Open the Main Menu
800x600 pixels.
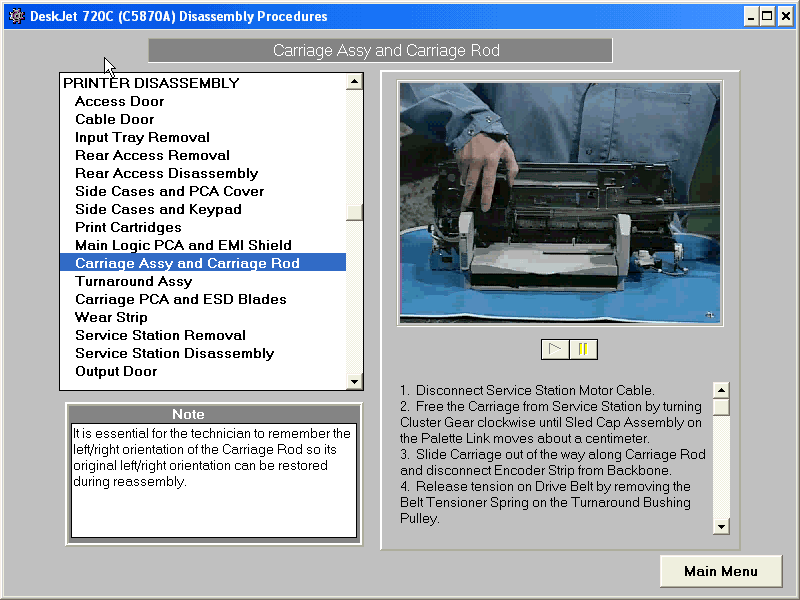[720, 571]
